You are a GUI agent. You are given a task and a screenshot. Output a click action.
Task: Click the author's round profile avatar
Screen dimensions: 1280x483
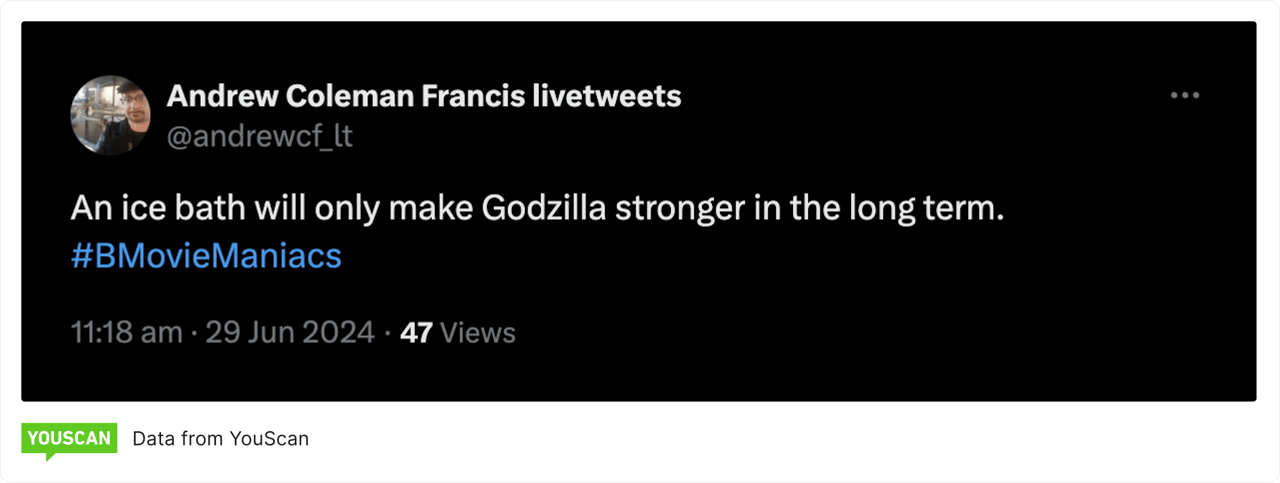point(109,115)
